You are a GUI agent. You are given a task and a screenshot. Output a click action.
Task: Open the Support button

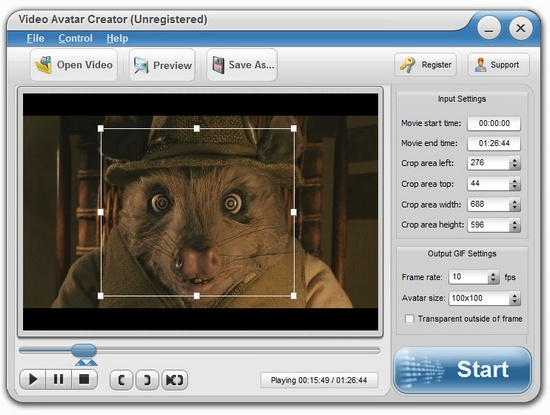(x=498, y=65)
